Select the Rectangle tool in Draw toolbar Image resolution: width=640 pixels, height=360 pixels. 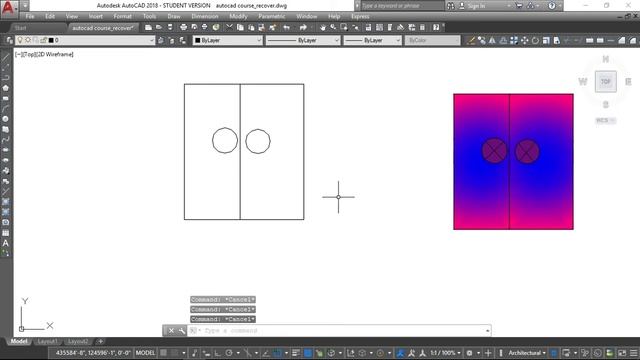pos(5,98)
